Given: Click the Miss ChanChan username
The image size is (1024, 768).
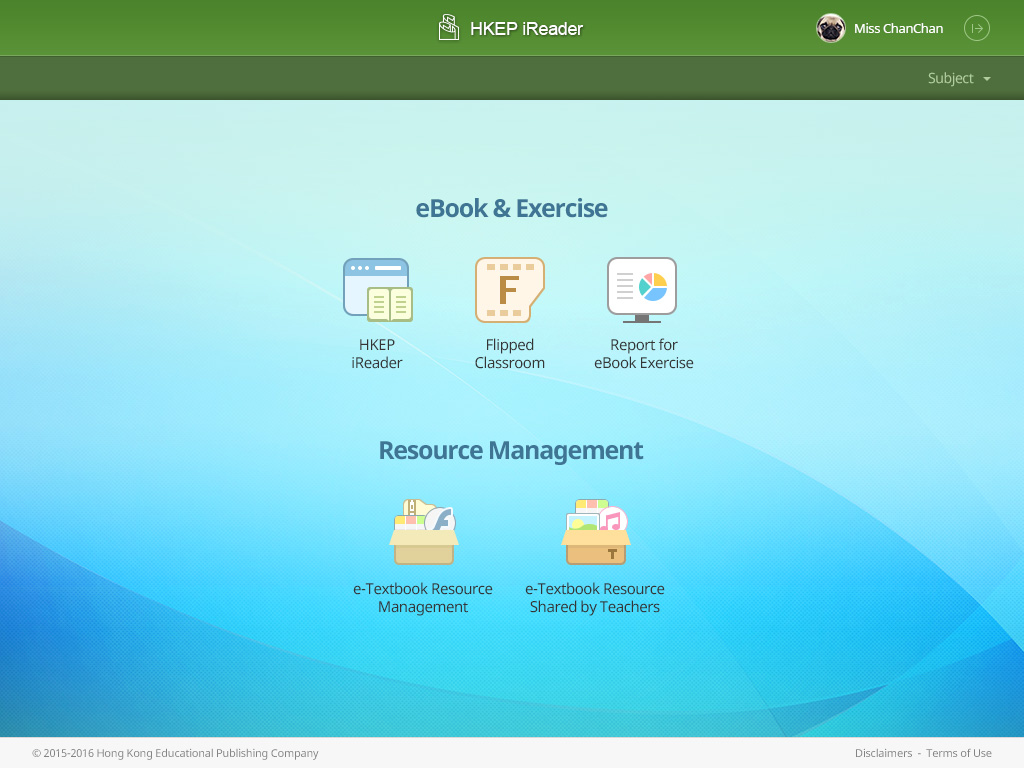Looking at the screenshot, I should (898, 29).
